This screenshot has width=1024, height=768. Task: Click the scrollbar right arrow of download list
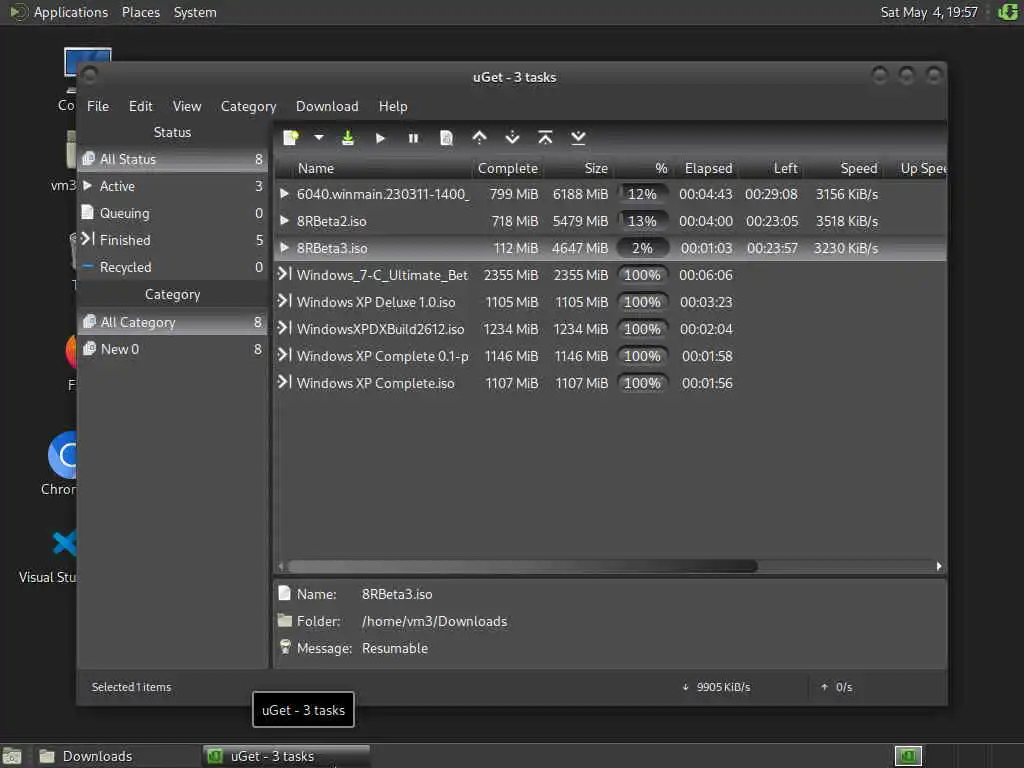pos(939,566)
